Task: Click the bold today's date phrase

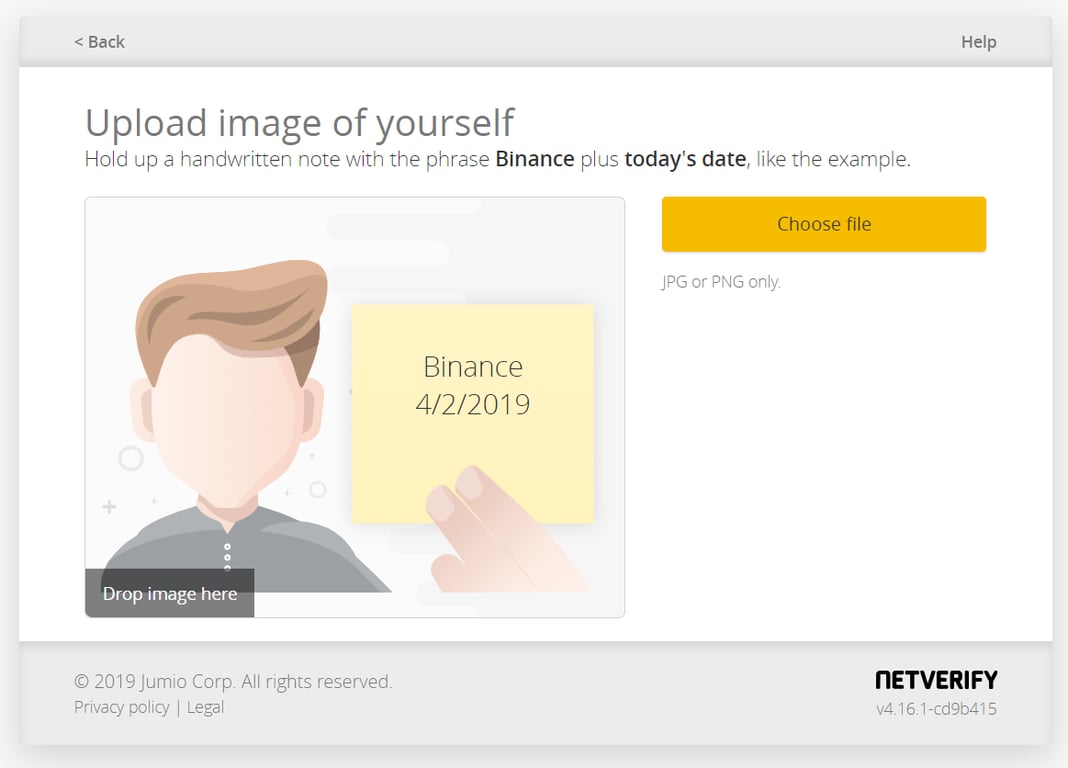Action: [685, 159]
